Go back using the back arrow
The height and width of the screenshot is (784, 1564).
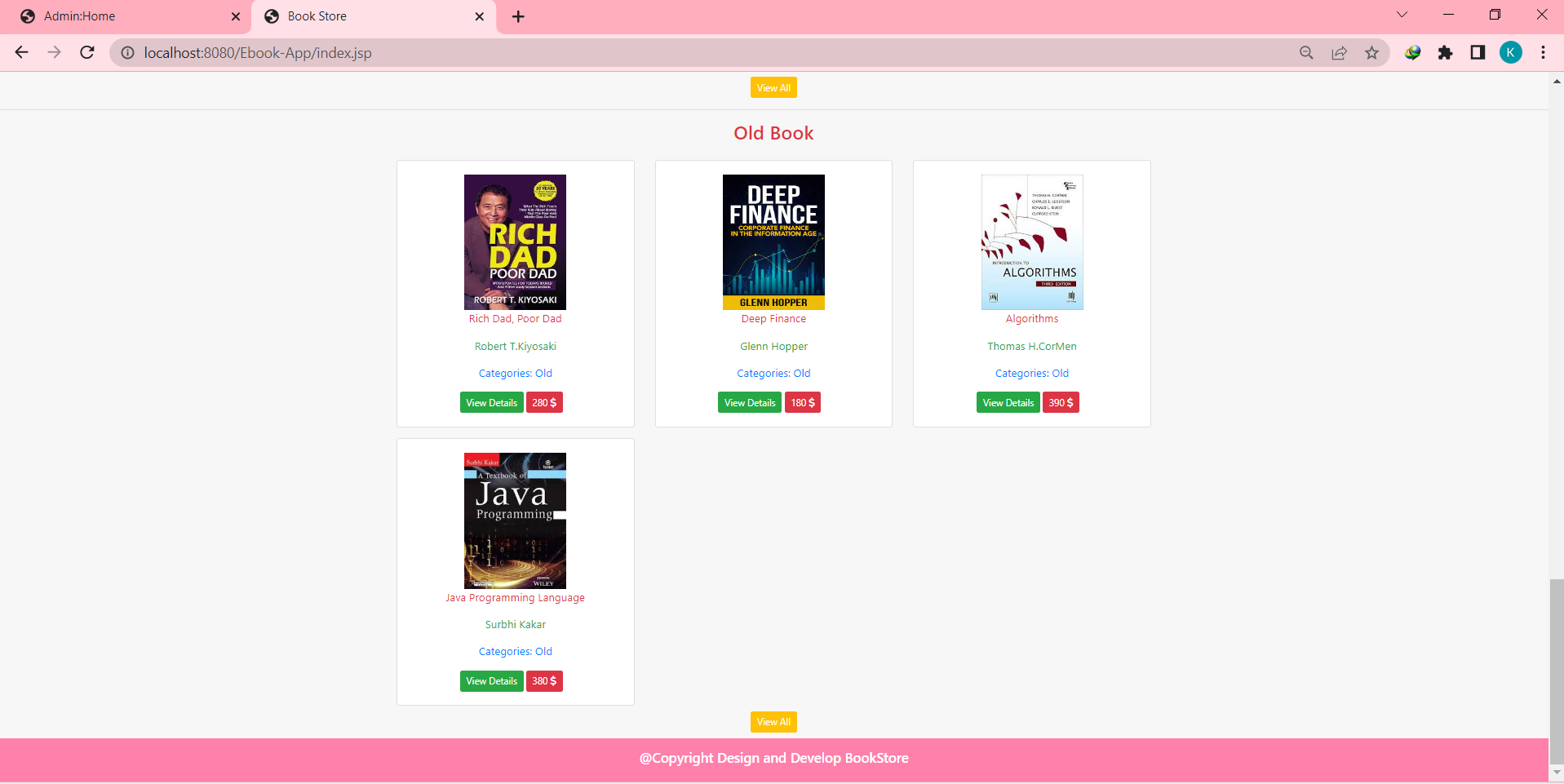(x=21, y=52)
